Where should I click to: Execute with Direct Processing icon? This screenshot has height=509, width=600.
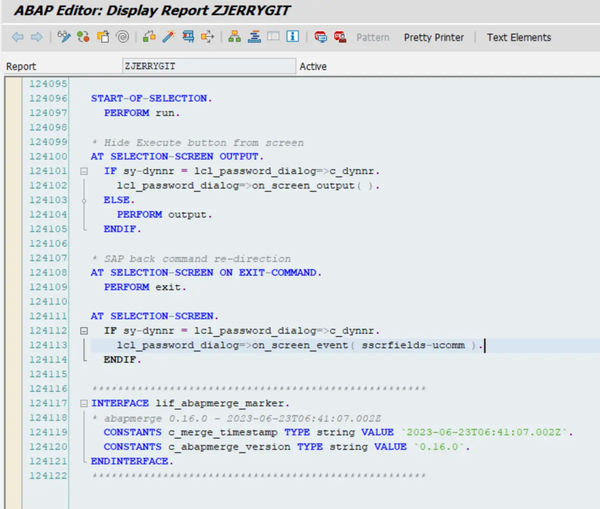coord(188,37)
